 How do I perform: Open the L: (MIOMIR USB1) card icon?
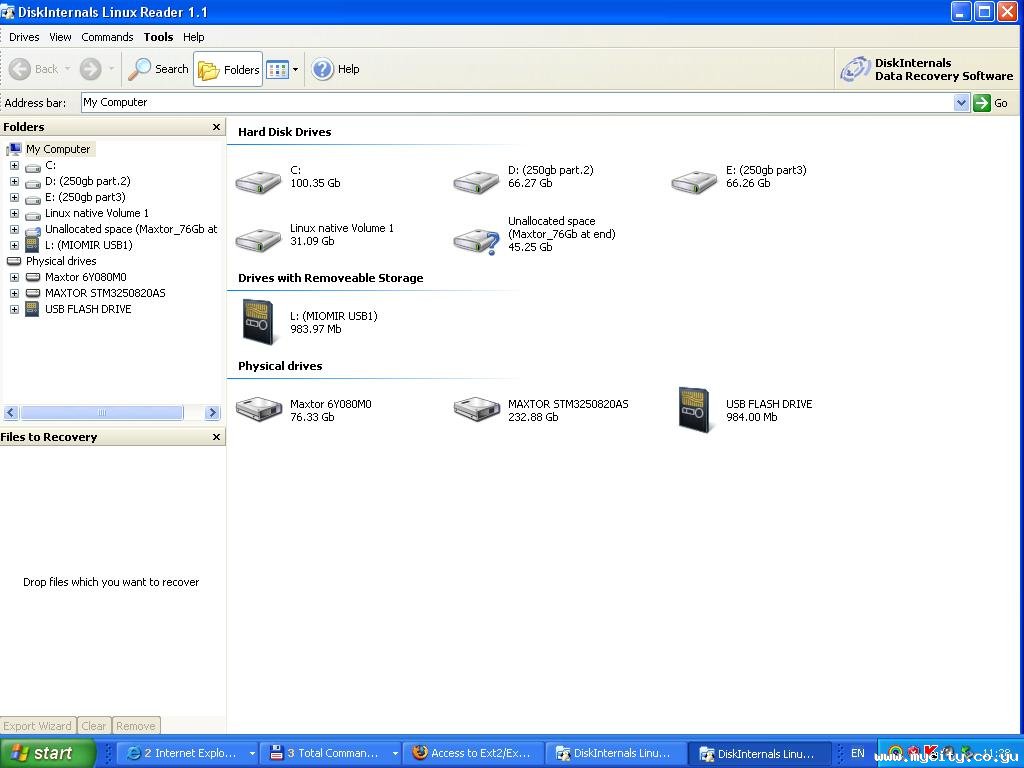point(258,322)
